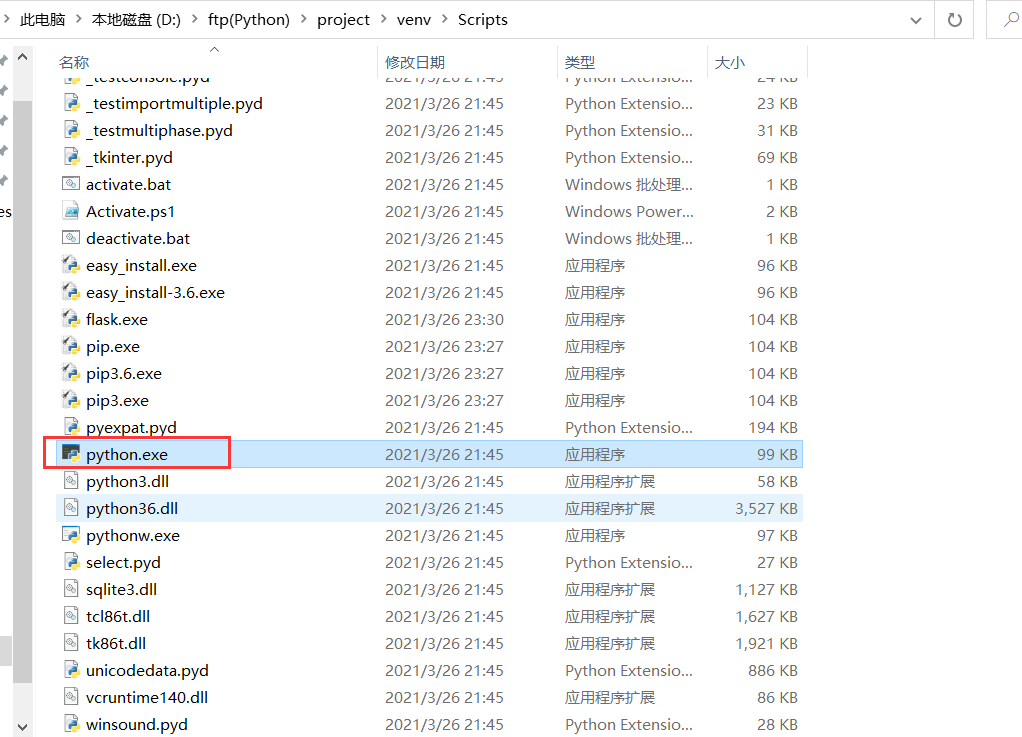Click the _testimportmultiple.pyd file icon
The width and height of the screenshot is (1022, 737).
coord(71,103)
